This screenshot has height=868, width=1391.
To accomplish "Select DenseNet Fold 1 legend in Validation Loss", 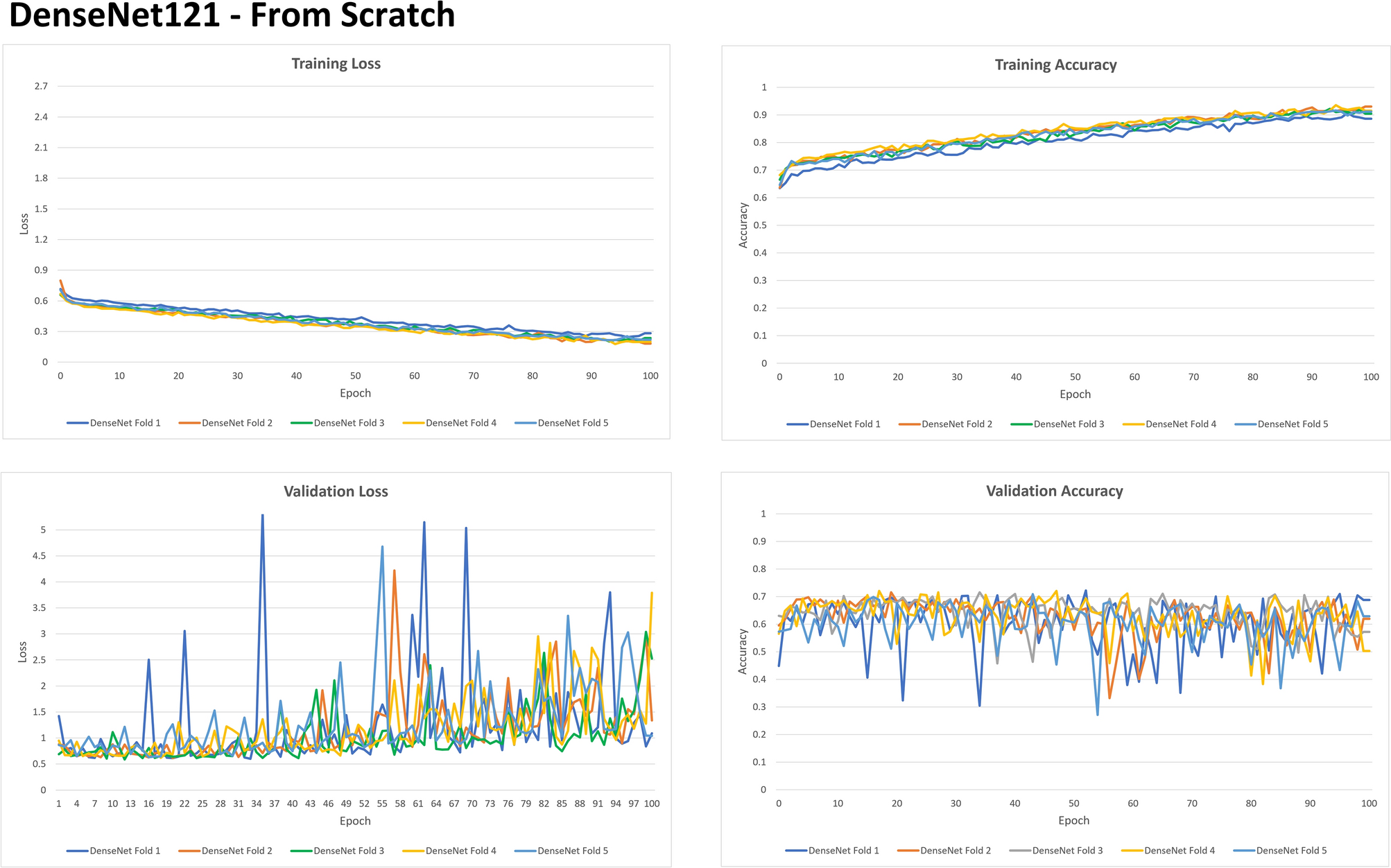I will 125,851.
